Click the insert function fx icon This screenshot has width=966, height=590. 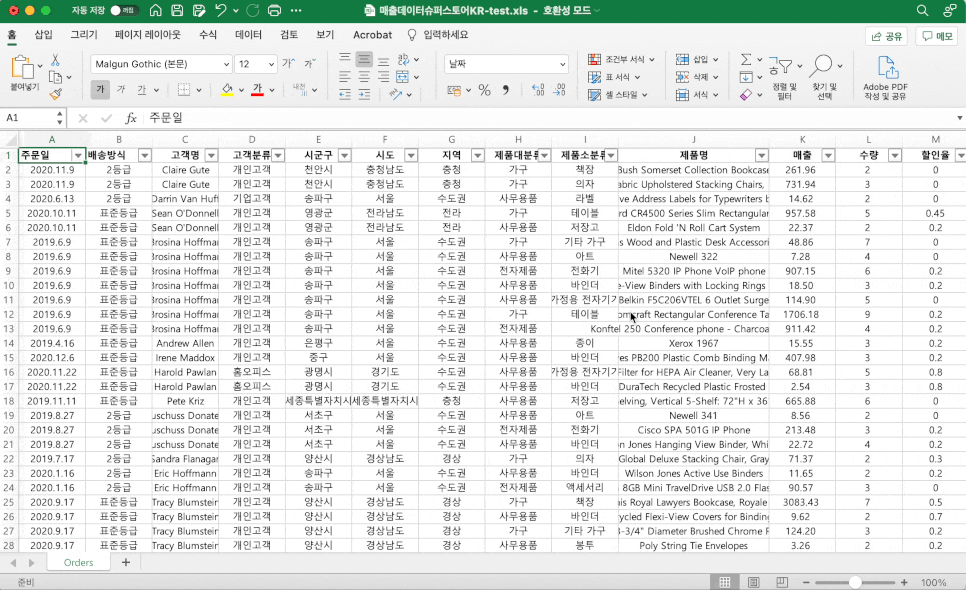pos(131,118)
